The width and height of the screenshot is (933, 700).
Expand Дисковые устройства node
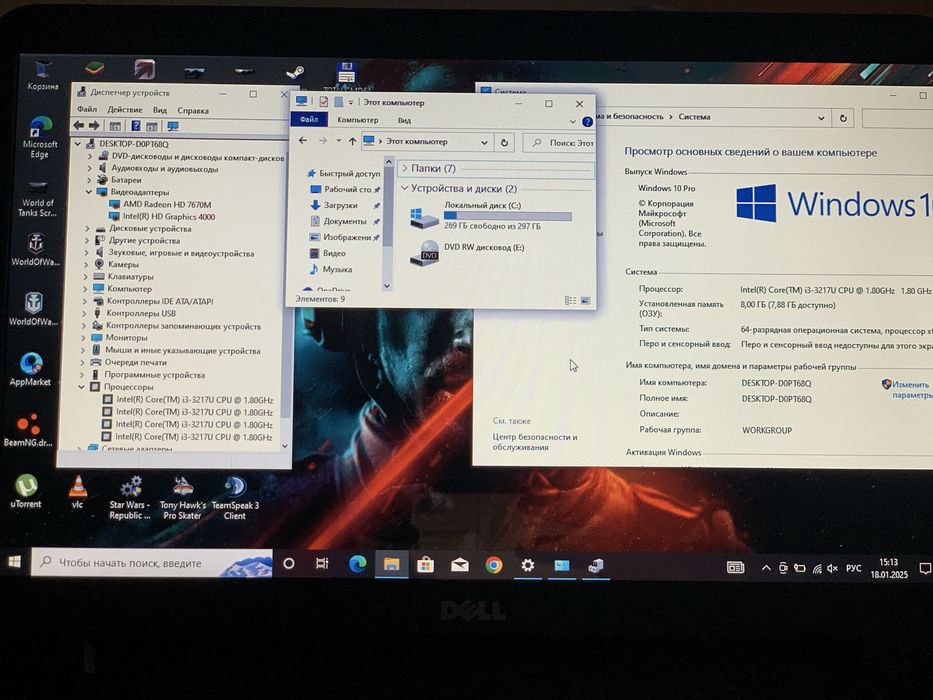[87, 229]
